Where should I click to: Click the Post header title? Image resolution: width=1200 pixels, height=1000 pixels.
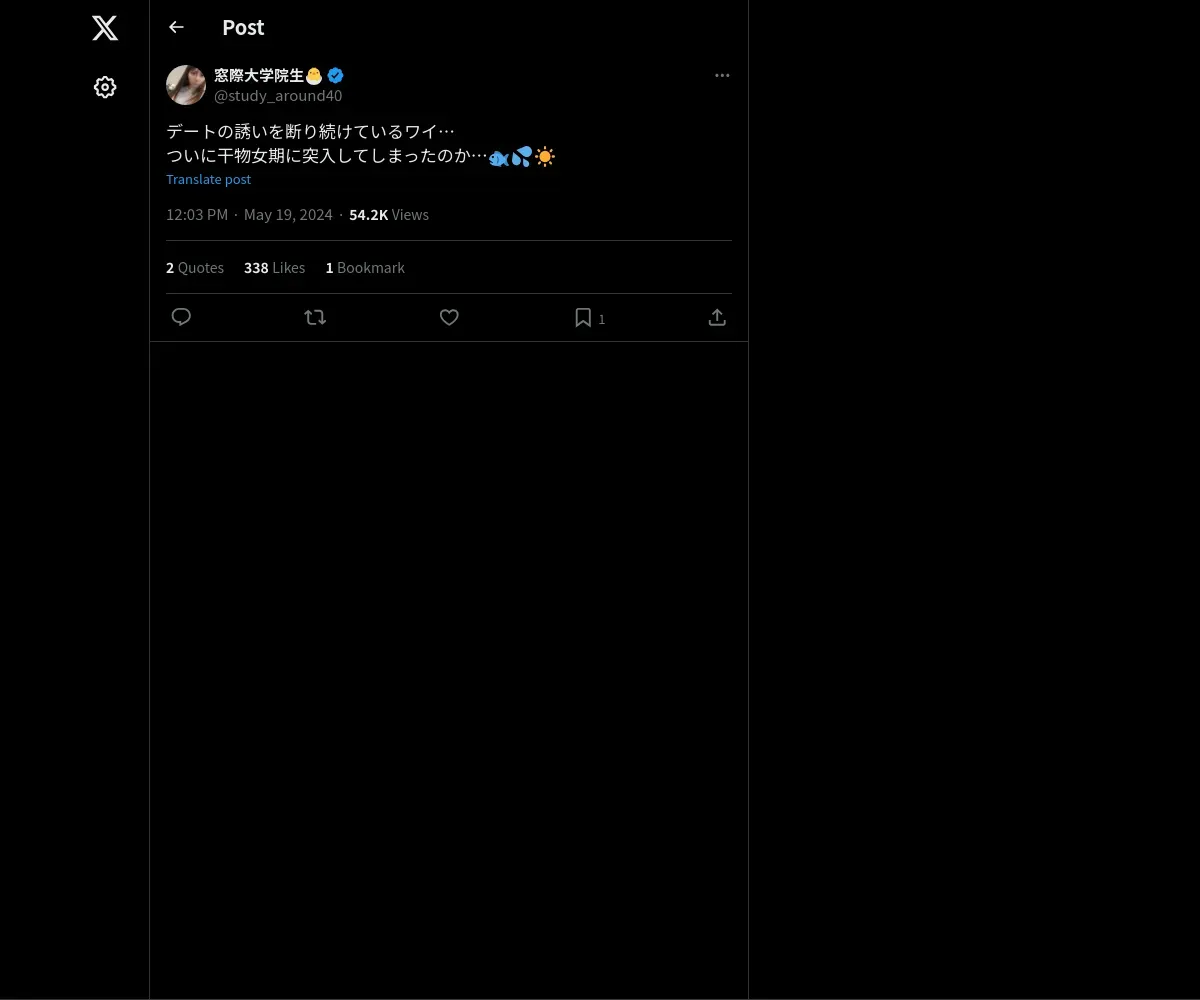(x=243, y=27)
